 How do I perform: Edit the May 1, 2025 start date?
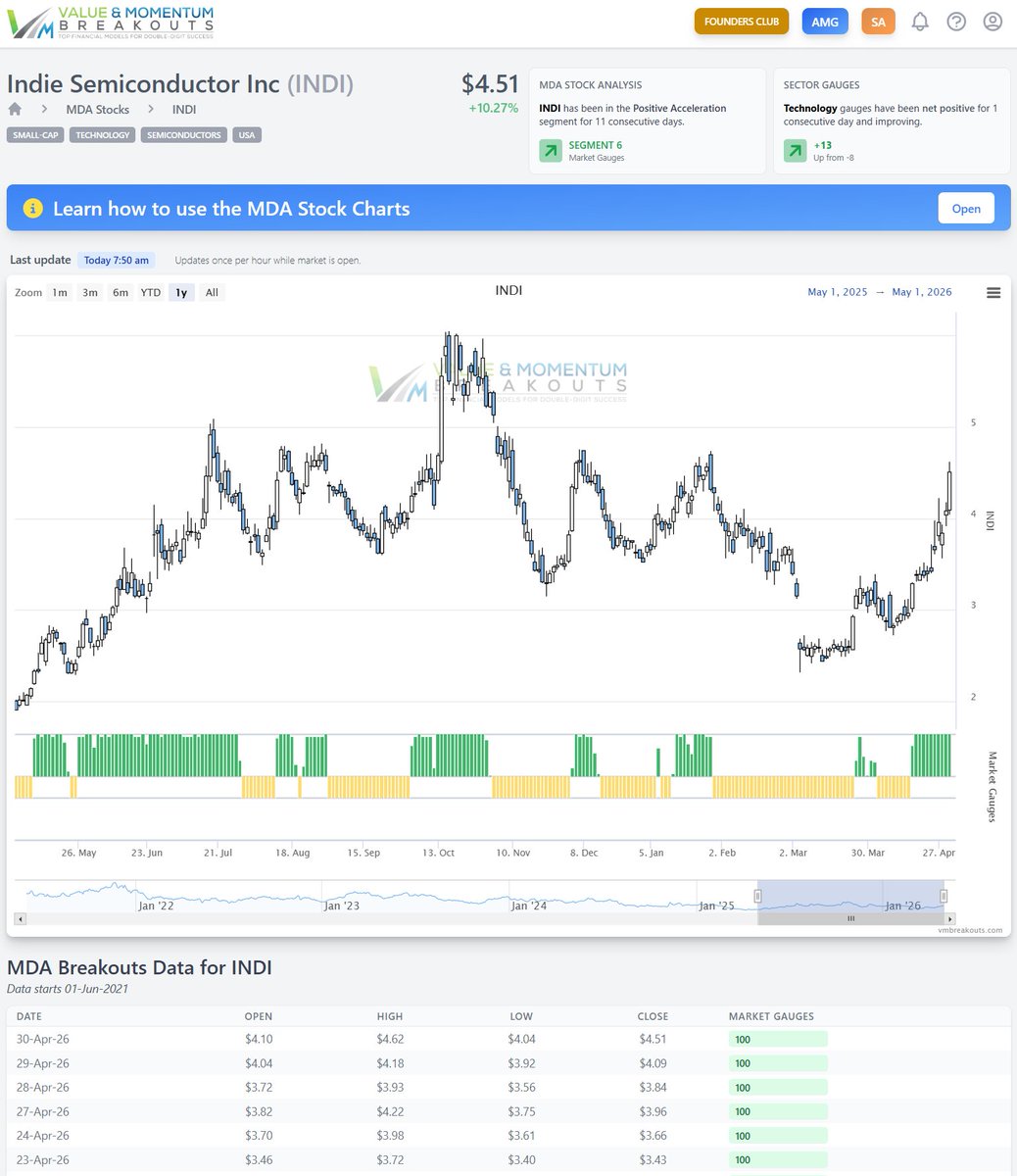pos(838,292)
